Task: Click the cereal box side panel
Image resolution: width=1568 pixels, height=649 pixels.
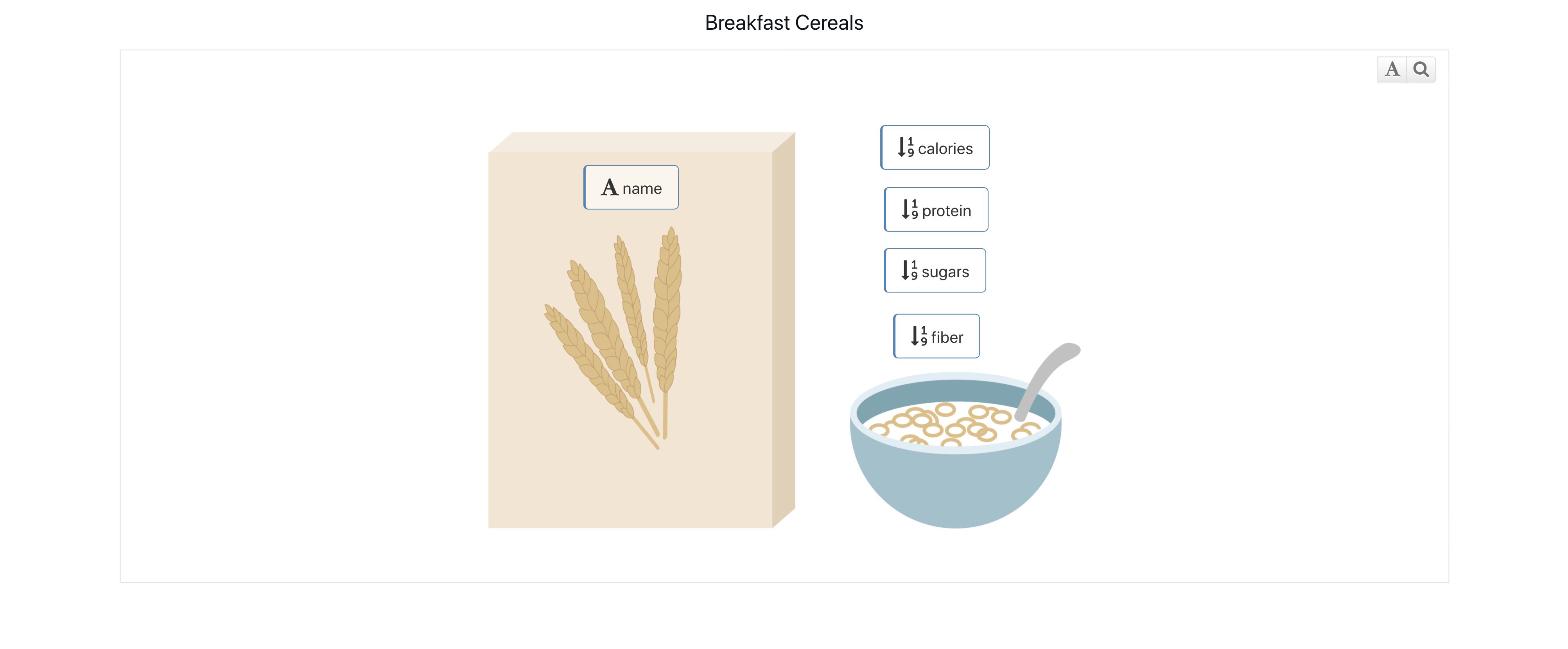Action: (784, 329)
